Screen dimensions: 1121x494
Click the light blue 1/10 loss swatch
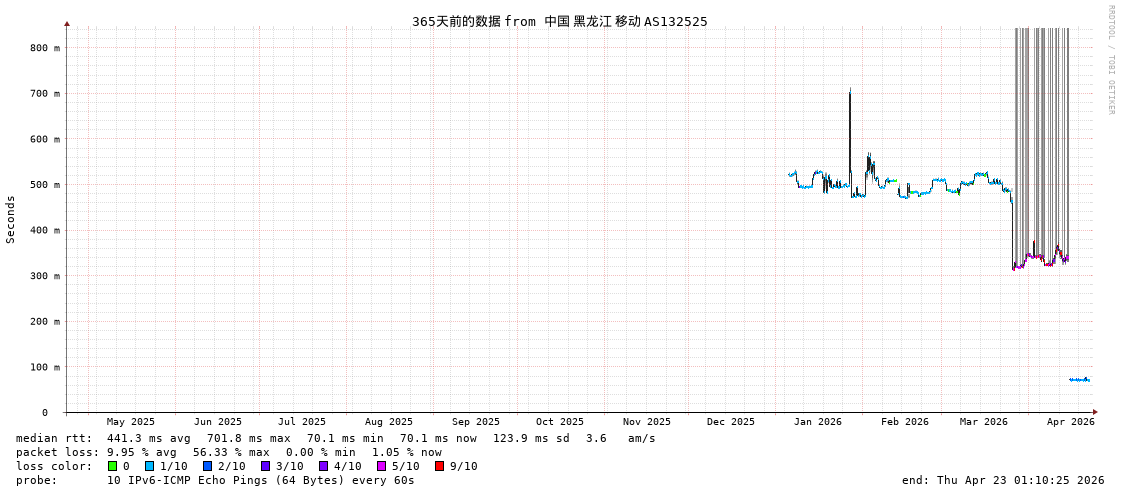149,466
